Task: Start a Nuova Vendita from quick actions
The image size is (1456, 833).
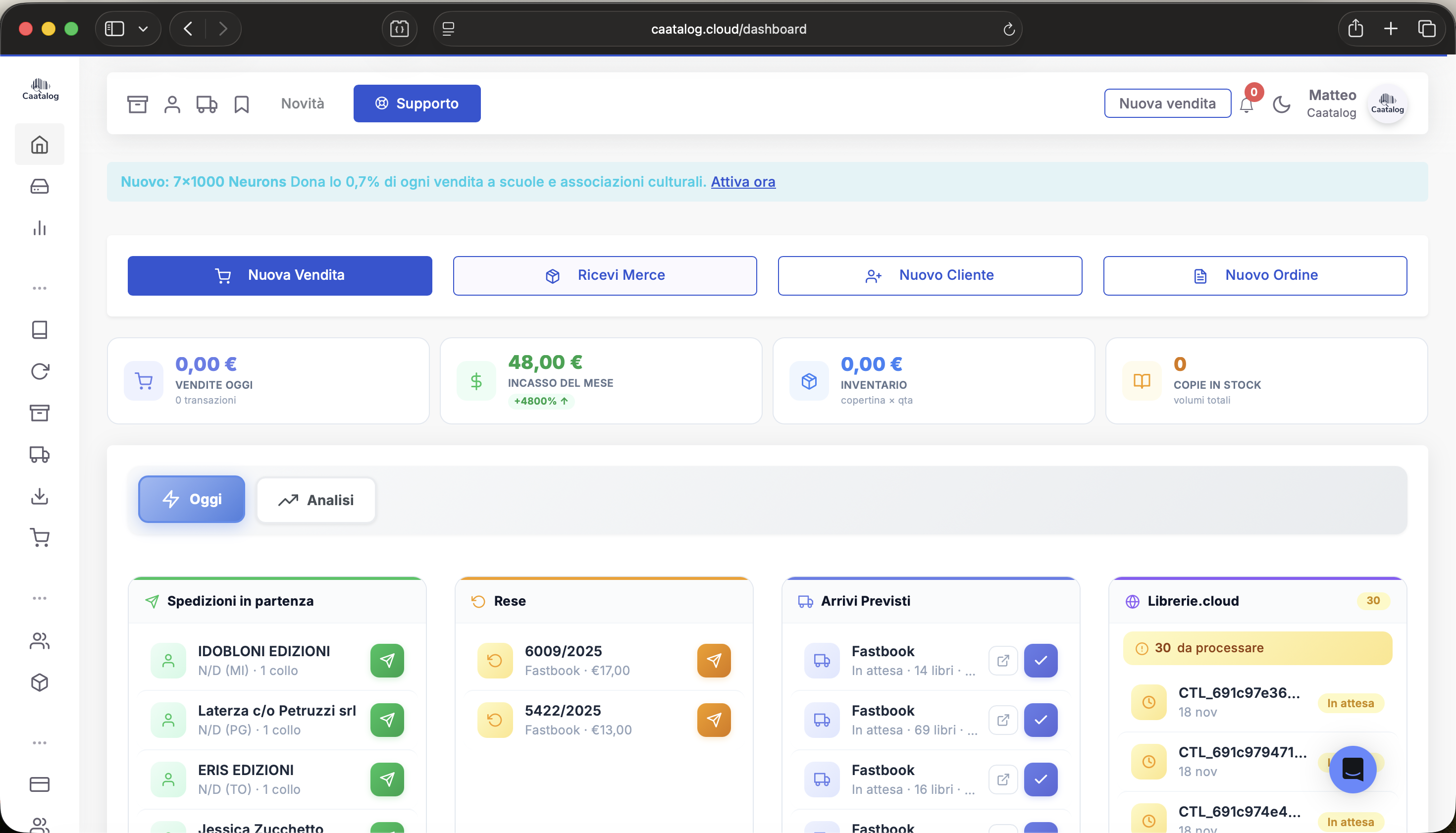Action: (x=280, y=275)
